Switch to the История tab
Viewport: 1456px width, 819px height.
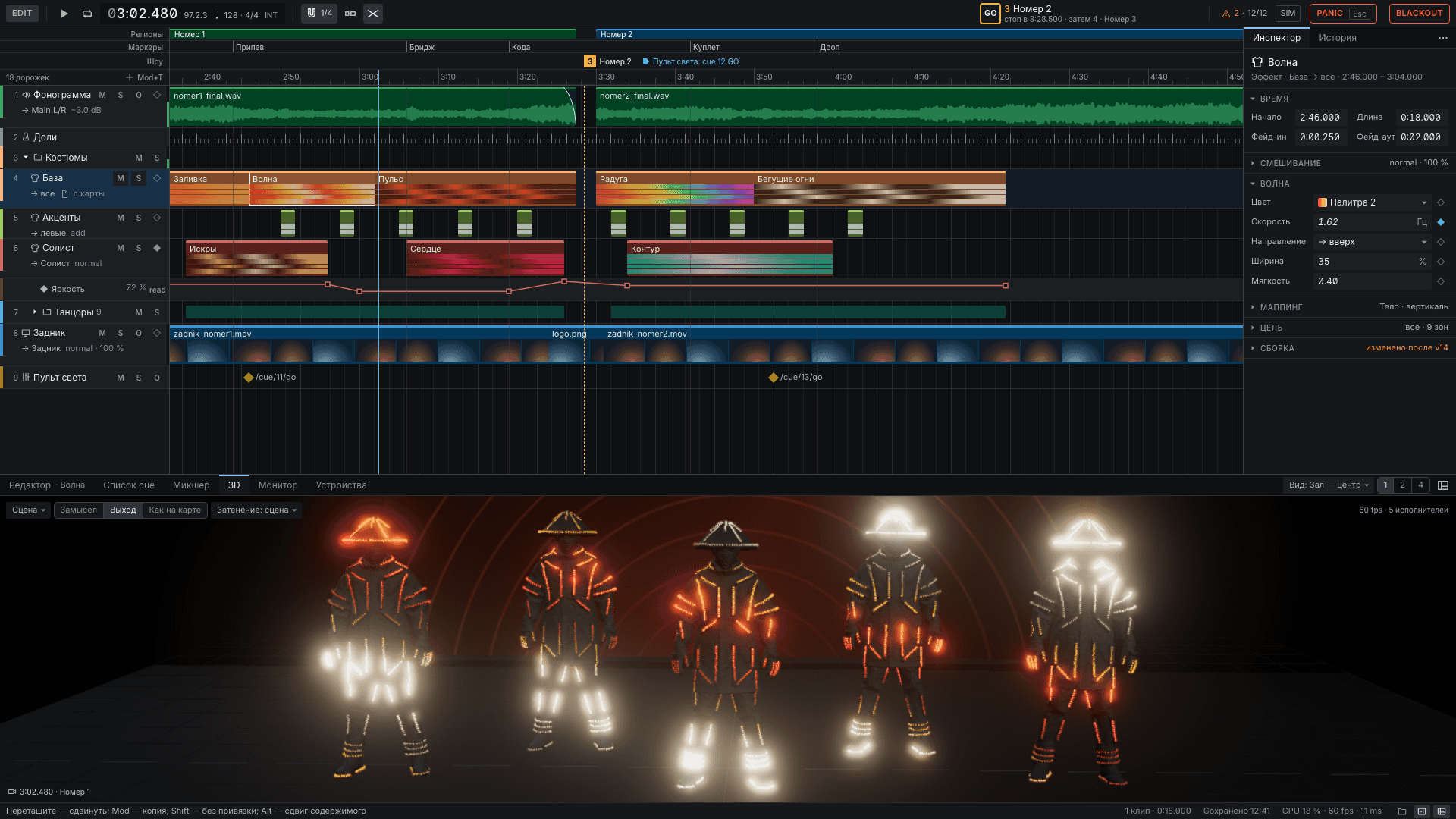coord(1337,38)
